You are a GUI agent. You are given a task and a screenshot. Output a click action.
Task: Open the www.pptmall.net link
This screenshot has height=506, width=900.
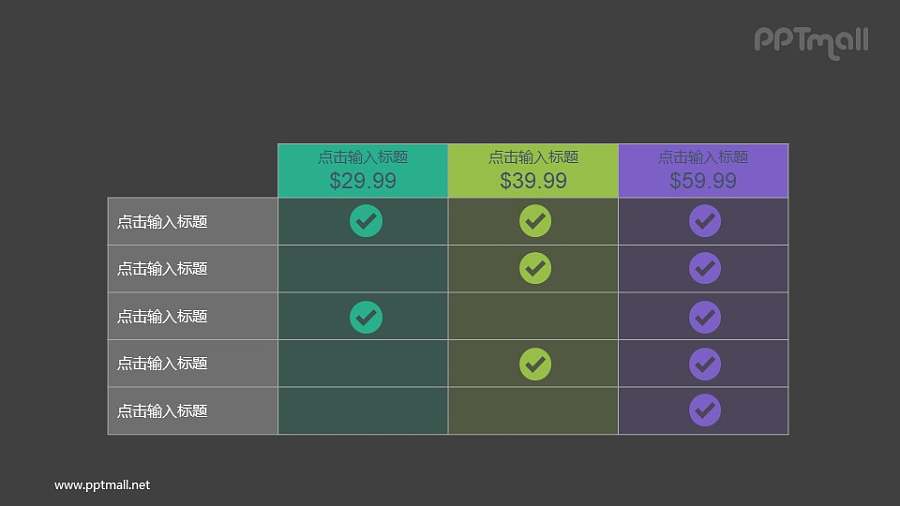pyautogui.click(x=102, y=485)
